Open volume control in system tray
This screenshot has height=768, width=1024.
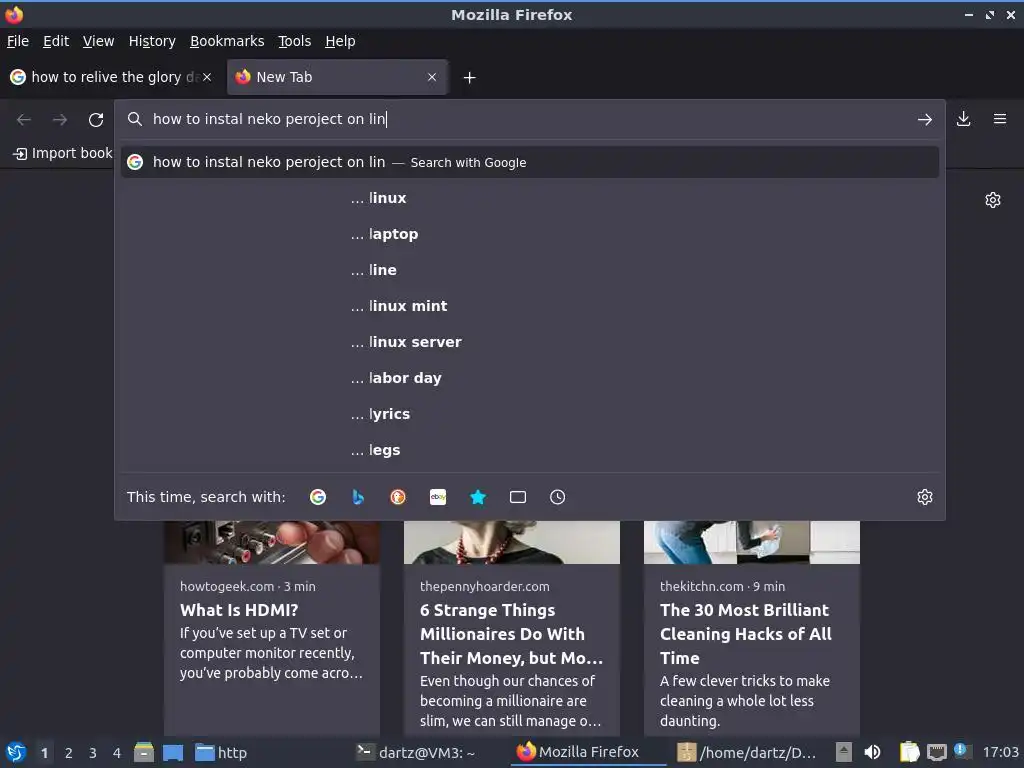872,752
